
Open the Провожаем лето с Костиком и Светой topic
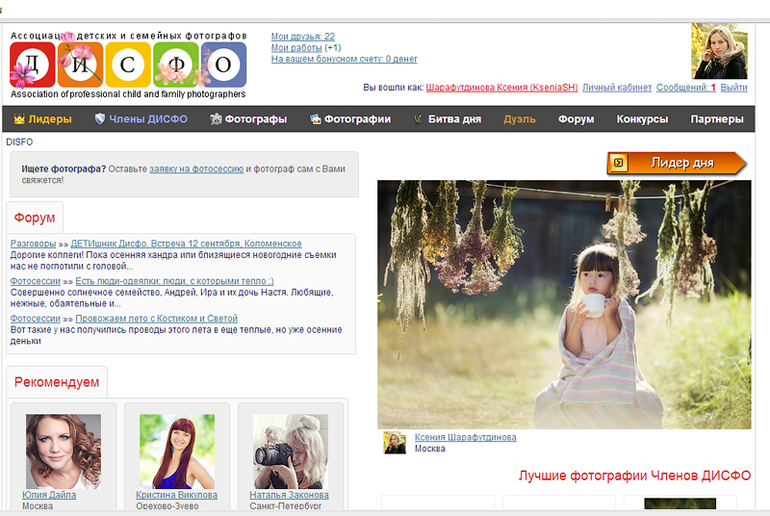click(x=156, y=318)
